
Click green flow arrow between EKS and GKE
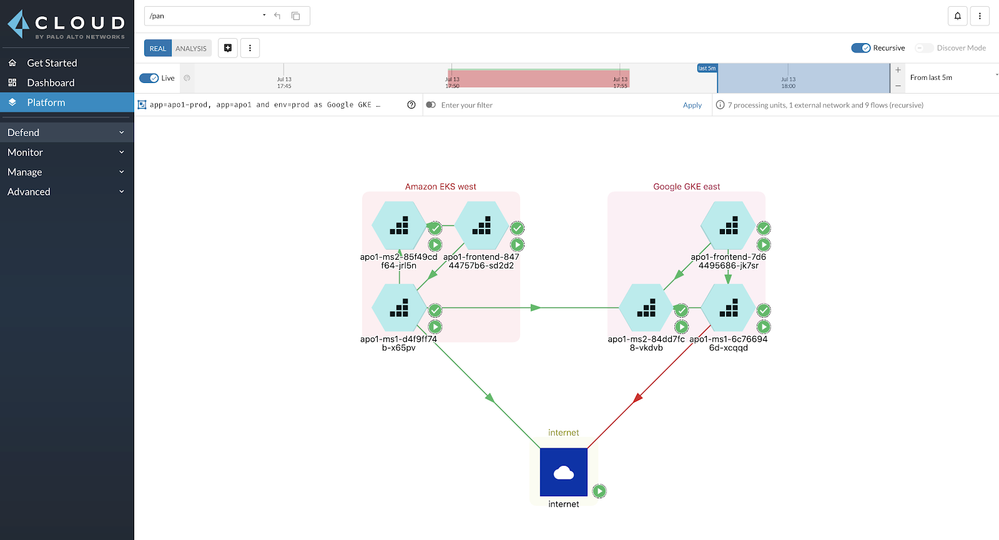(x=535, y=308)
